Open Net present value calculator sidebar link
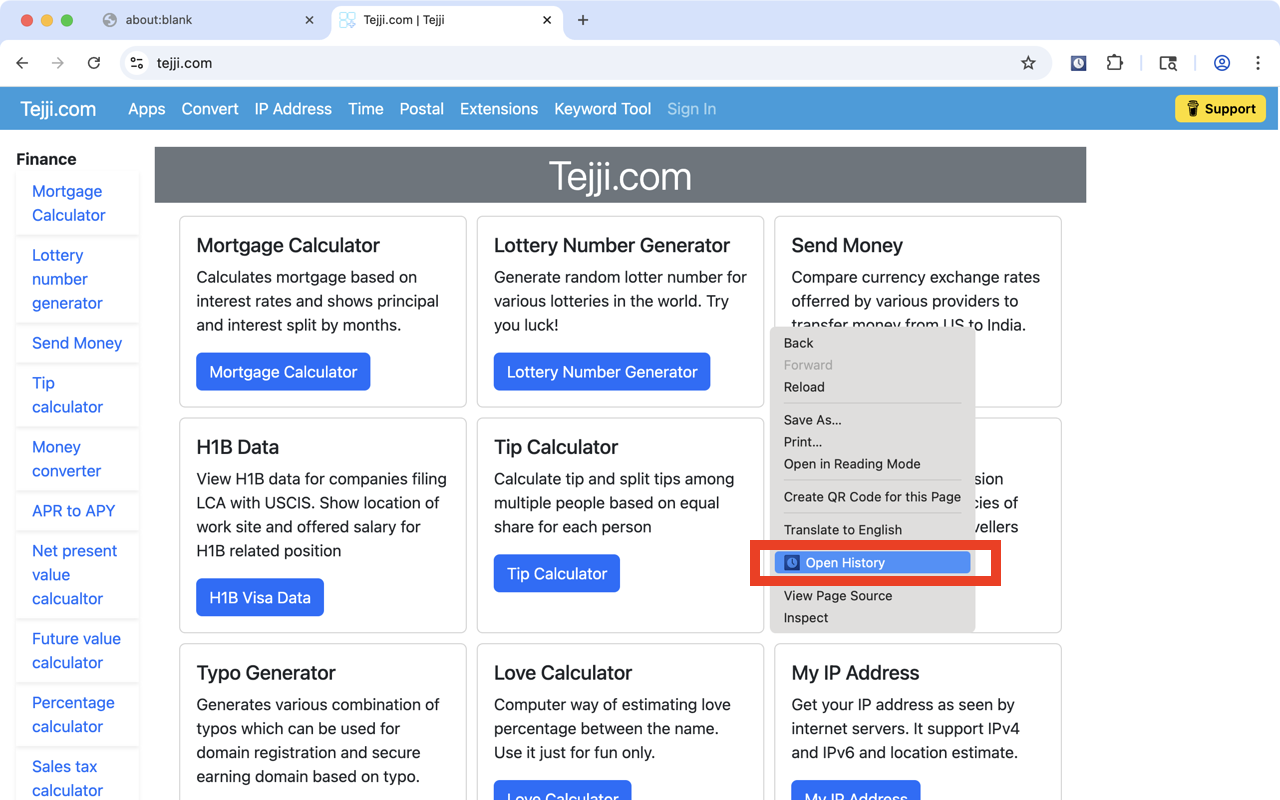The image size is (1280, 800). (x=74, y=575)
